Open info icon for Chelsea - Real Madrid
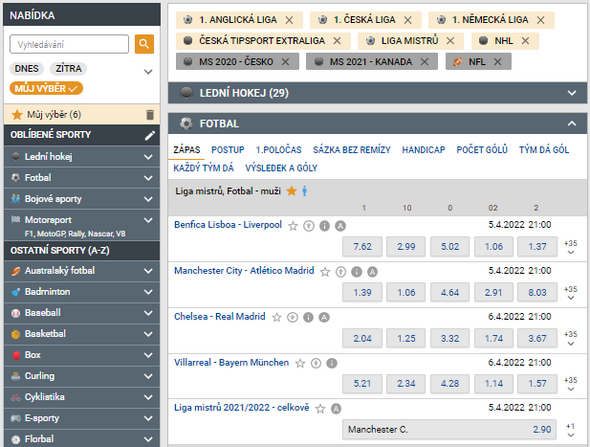Viewport: 590px width, 447px height. tap(308, 318)
